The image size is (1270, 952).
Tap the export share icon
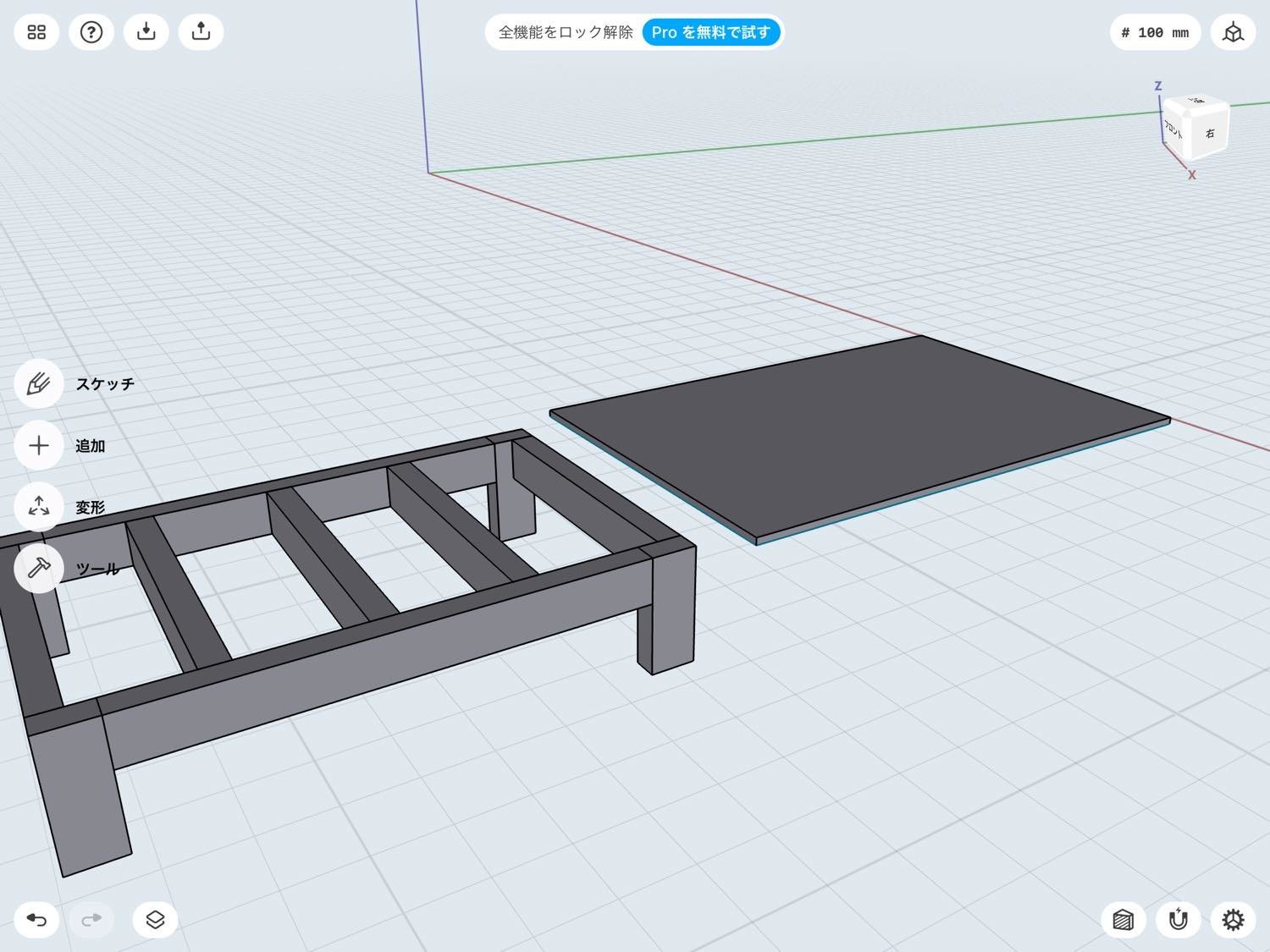pyautogui.click(x=202, y=32)
